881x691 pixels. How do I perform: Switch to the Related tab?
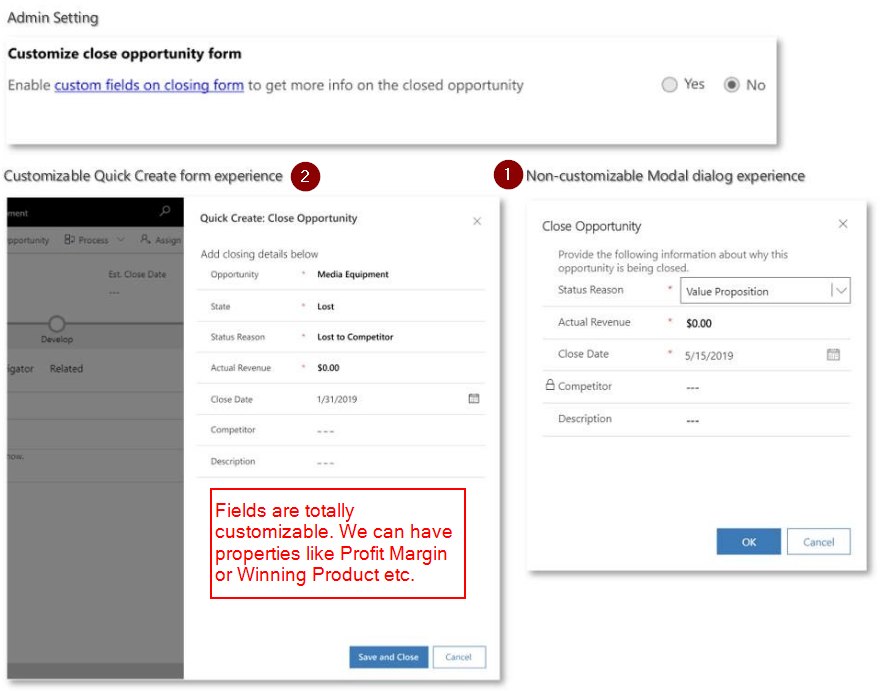[66, 369]
